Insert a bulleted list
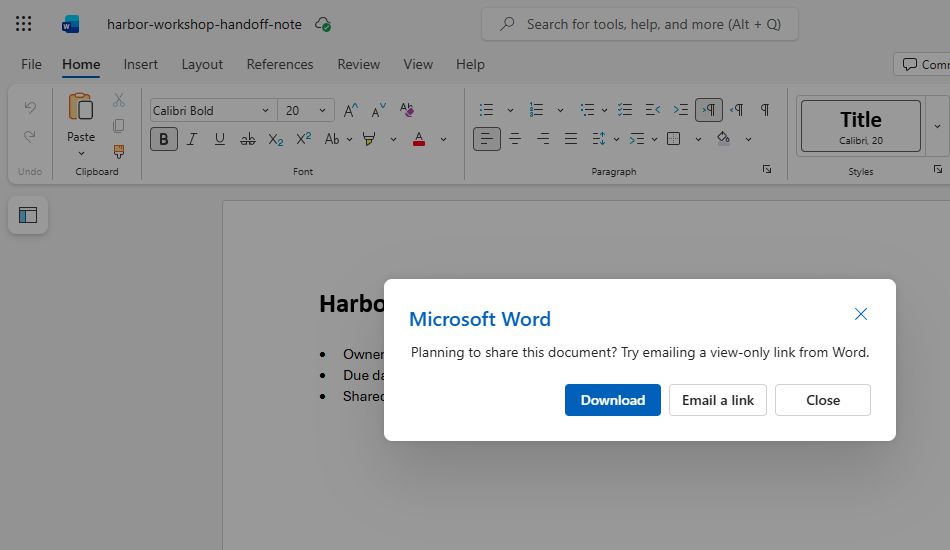The height and width of the screenshot is (550, 950). tap(486, 110)
